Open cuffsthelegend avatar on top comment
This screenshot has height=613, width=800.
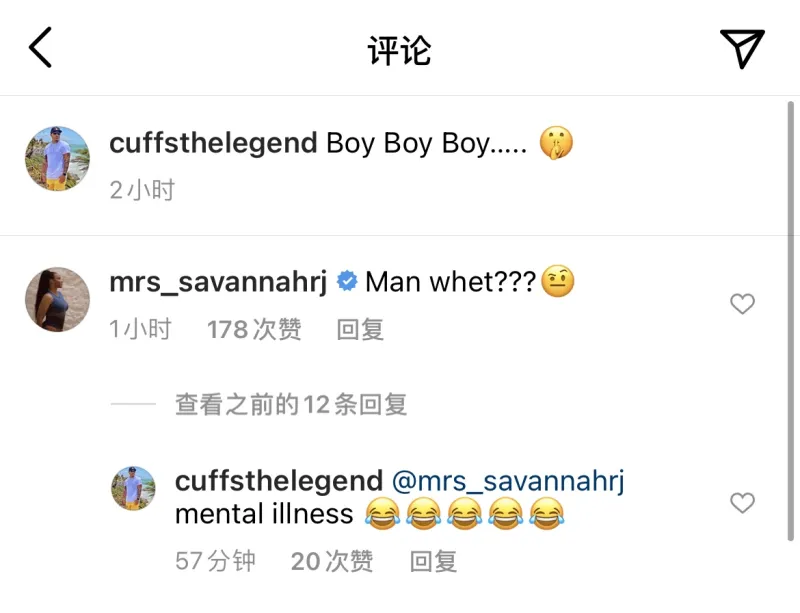[58, 159]
